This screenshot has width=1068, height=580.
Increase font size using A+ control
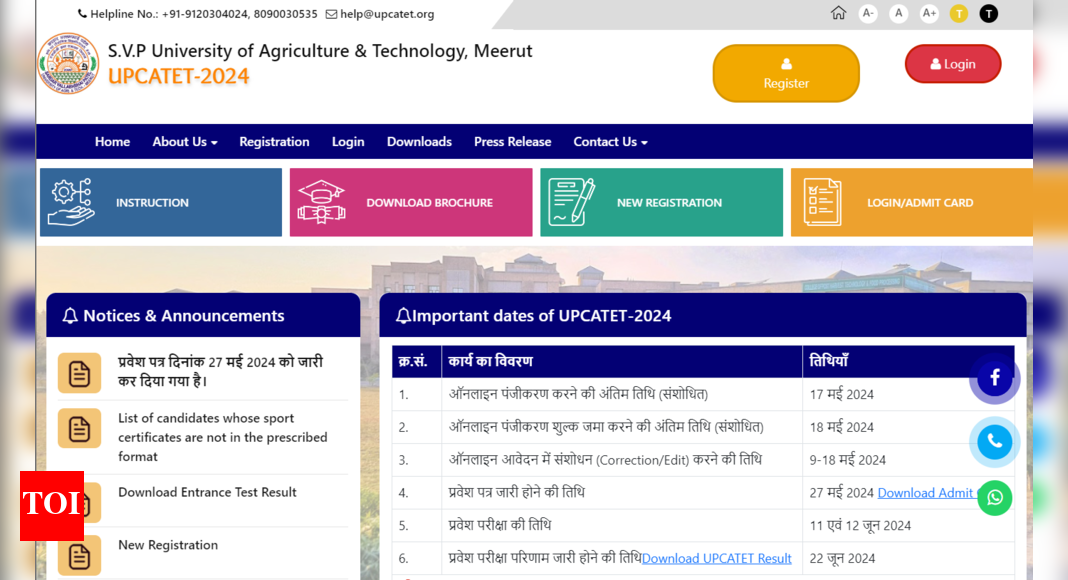point(929,13)
